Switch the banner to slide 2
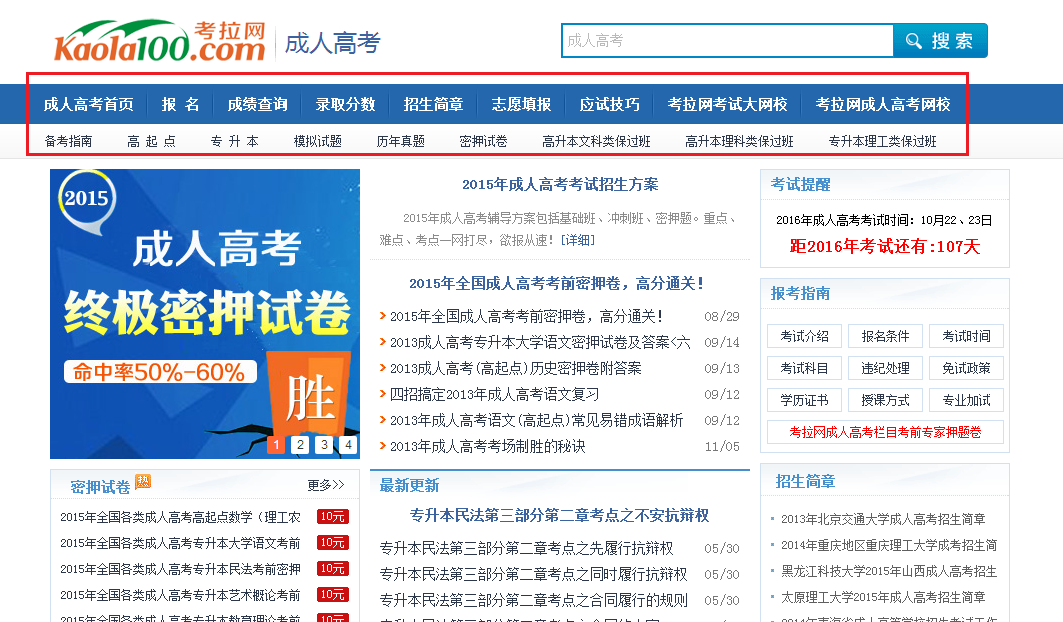The height and width of the screenshot is (622, 1063). [300, 445]
